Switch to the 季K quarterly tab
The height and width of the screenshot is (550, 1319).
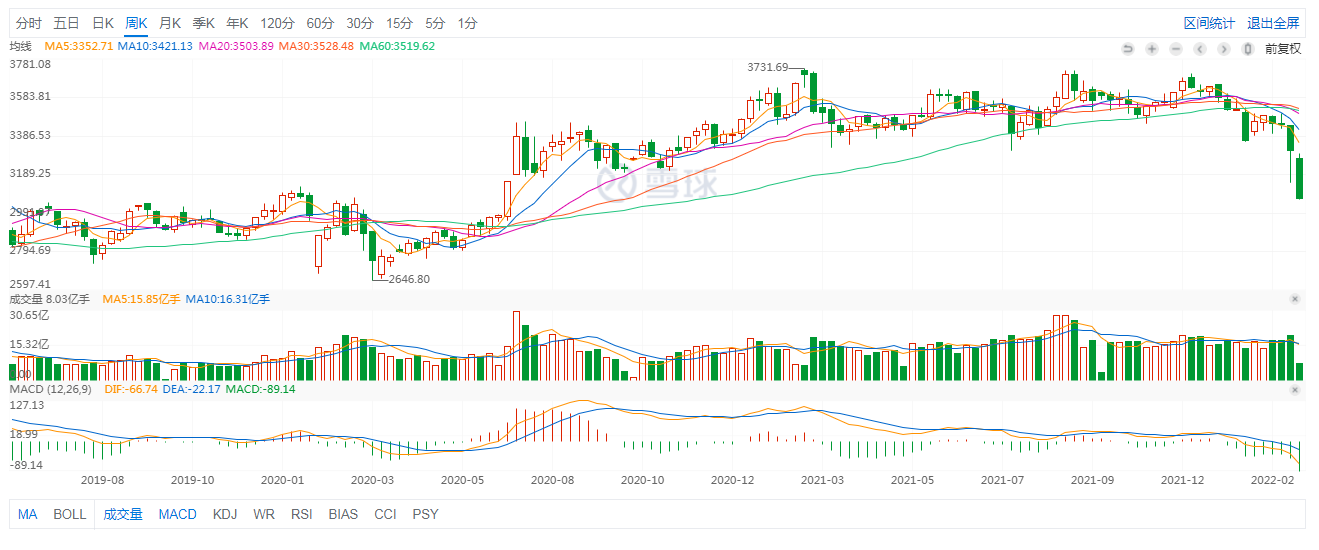(x=204, y=23)
